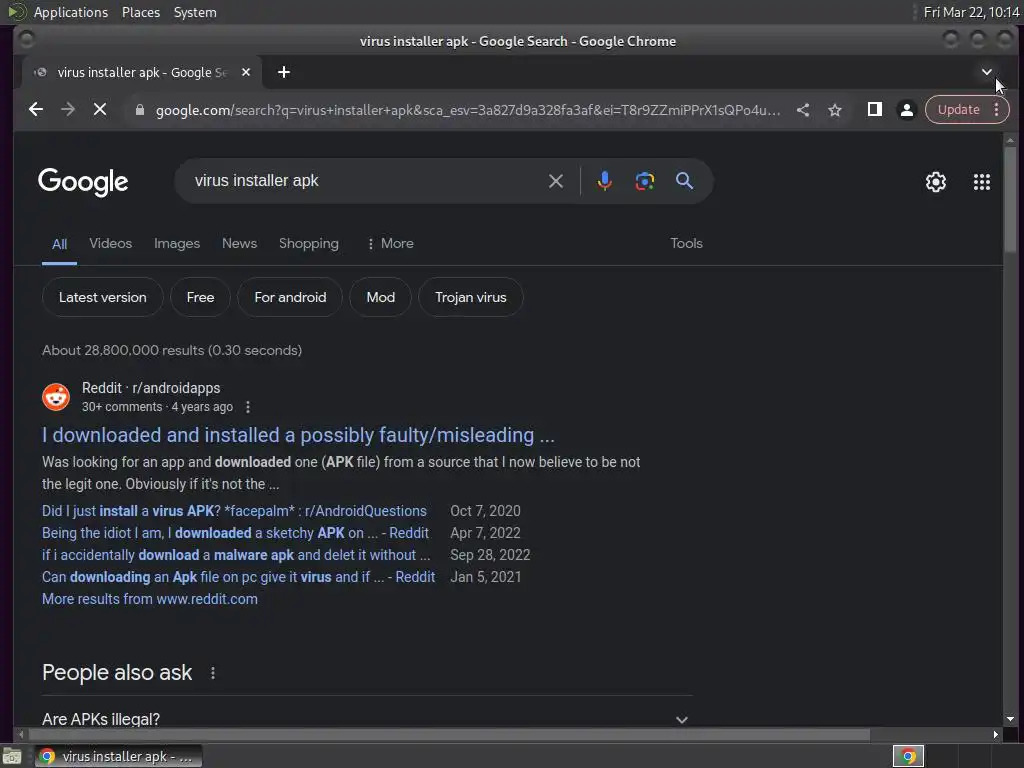
Task: Filter by 'Free' chip
Action: [200, 298]
